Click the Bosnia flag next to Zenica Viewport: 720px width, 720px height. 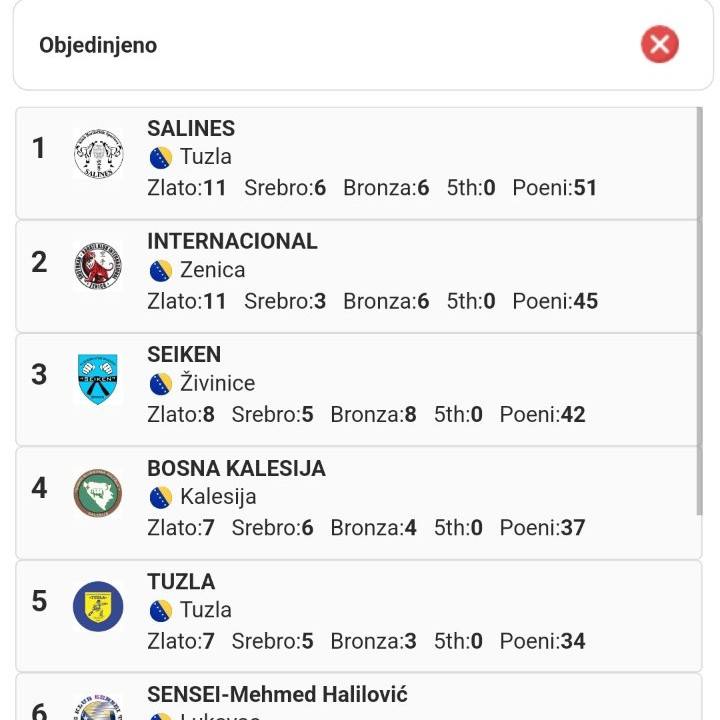[161, 270]
